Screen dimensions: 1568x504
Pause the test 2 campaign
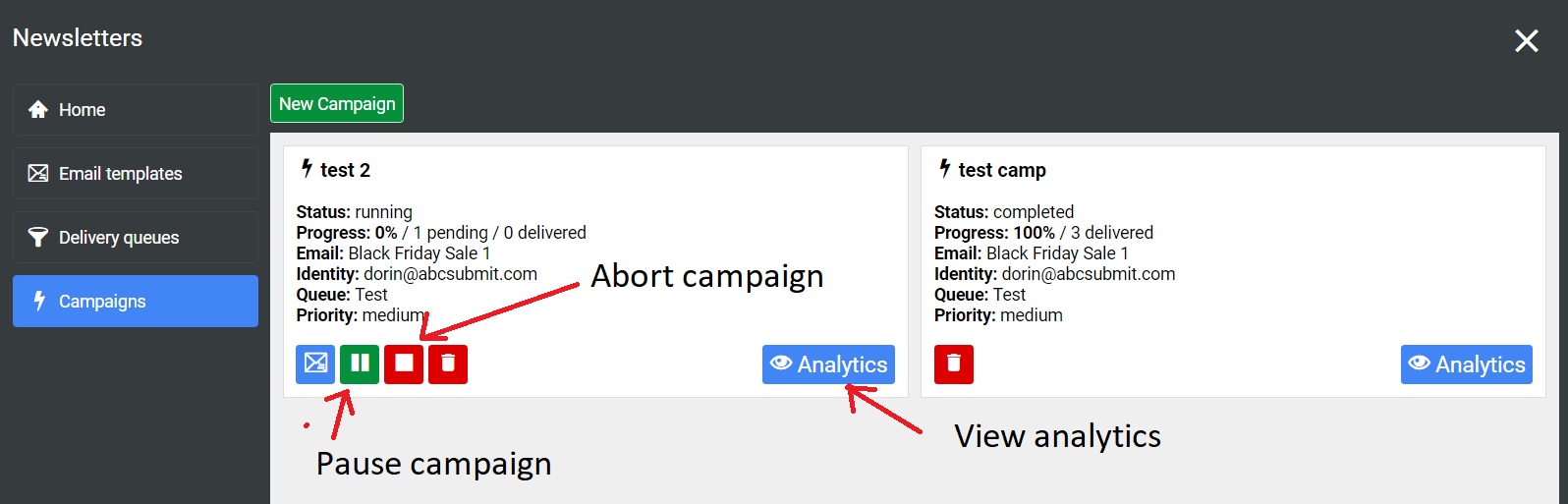pos(360,364)
